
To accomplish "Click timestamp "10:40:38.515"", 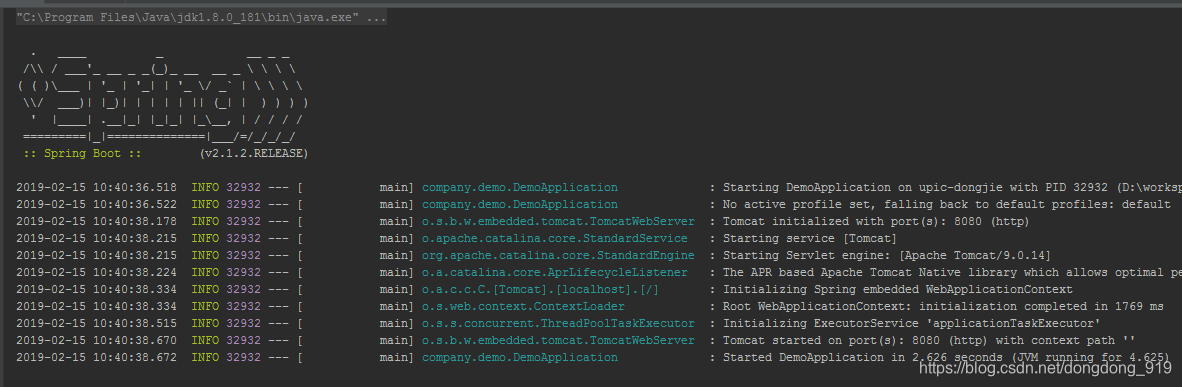I will coord(135,323).
